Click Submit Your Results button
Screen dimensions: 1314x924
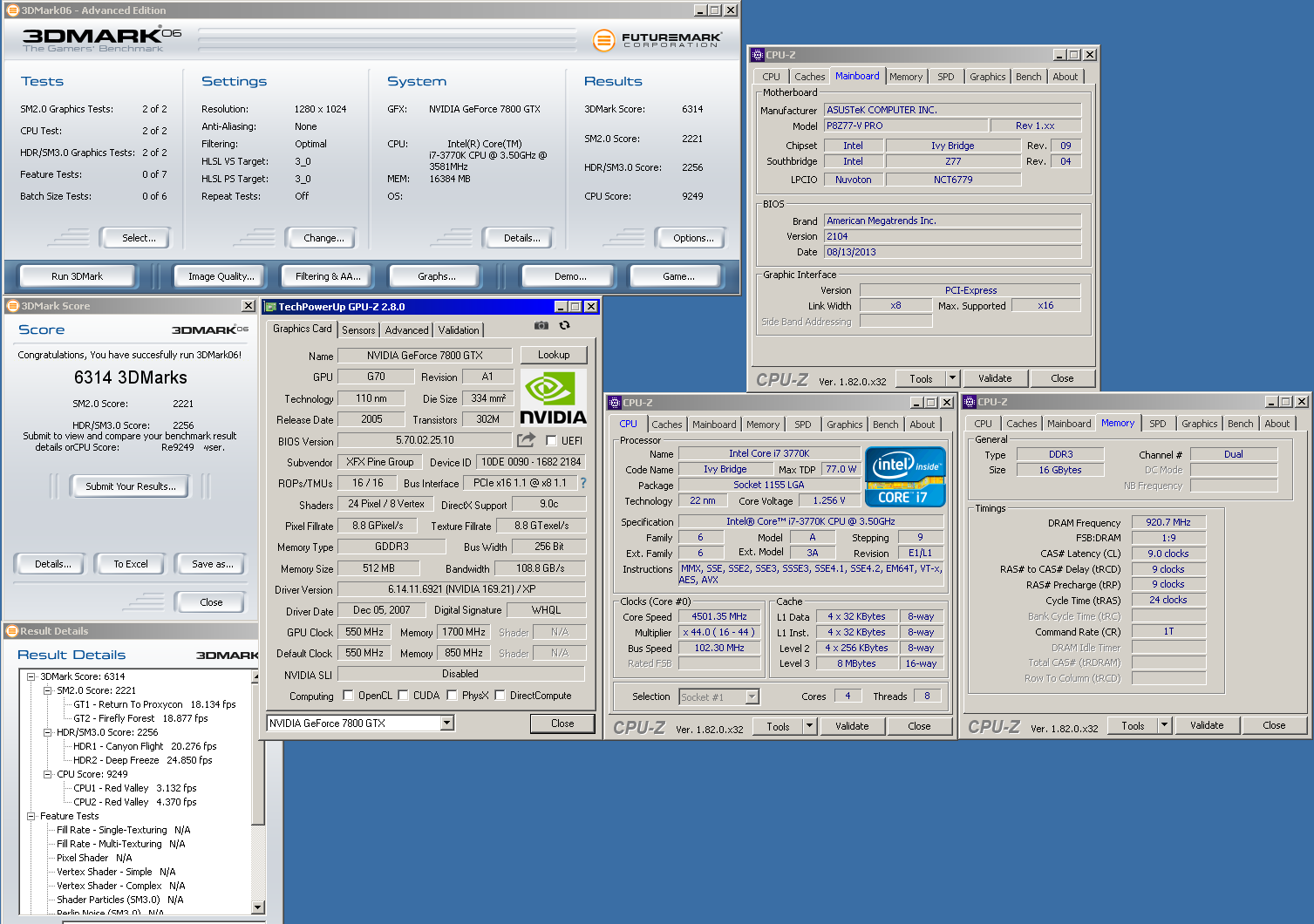[130, 486]
